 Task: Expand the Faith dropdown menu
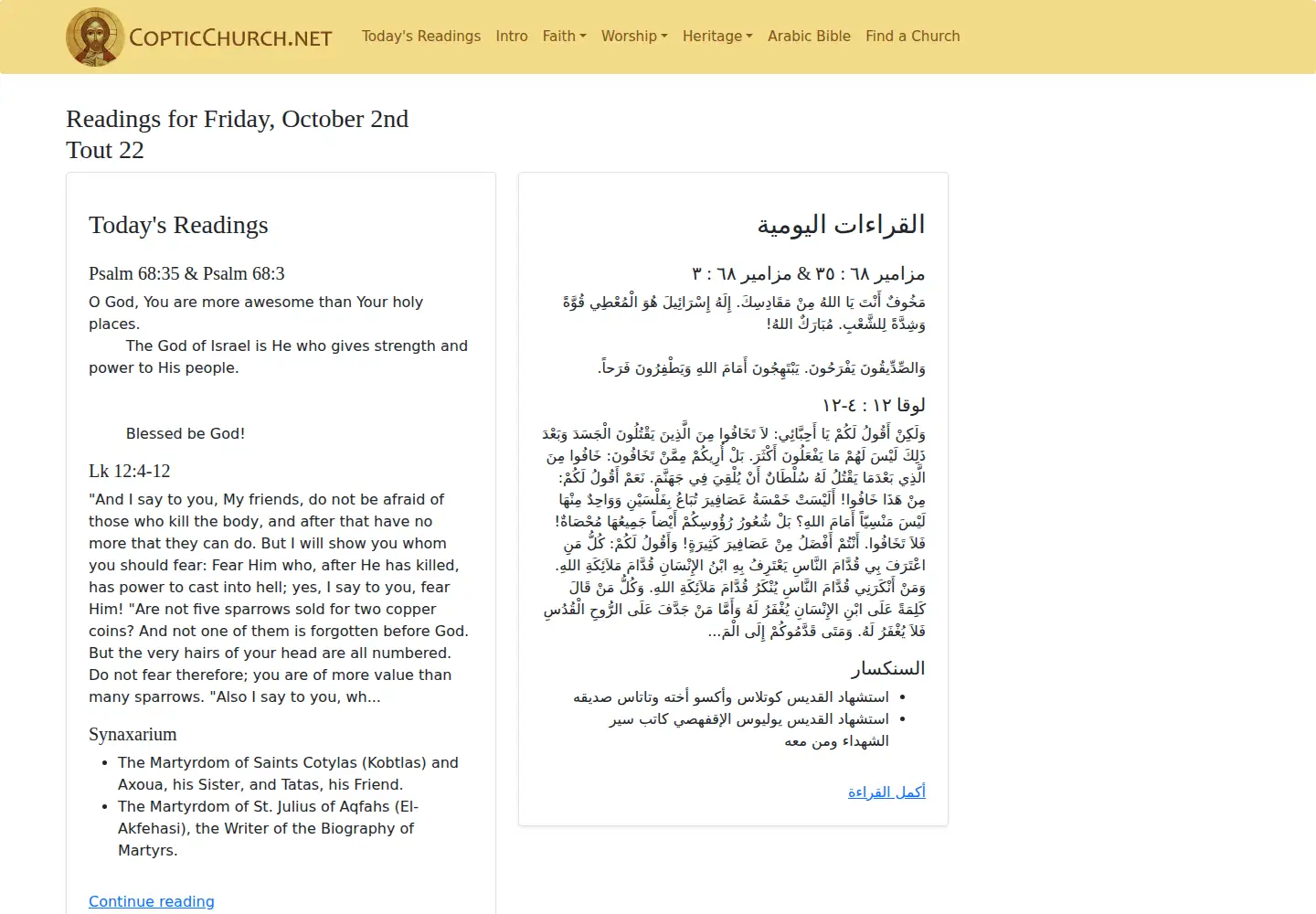[x=565, y=37]
